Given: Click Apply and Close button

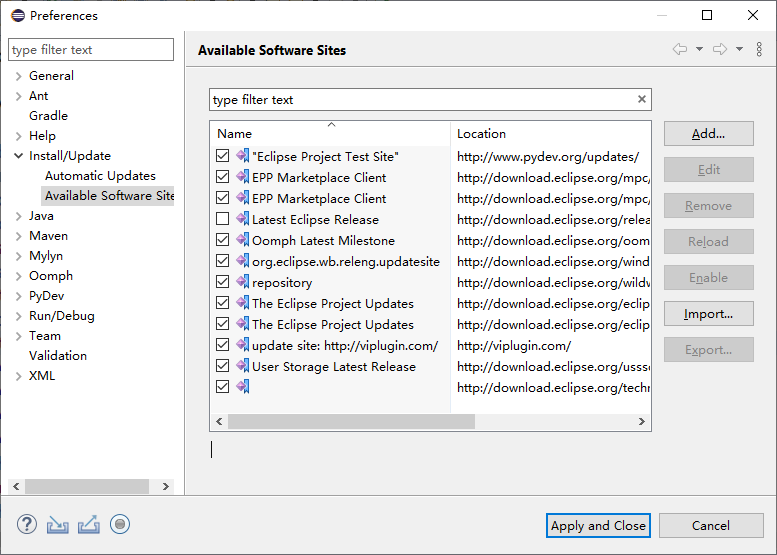Looking at the screenshot, I should 599,525.
